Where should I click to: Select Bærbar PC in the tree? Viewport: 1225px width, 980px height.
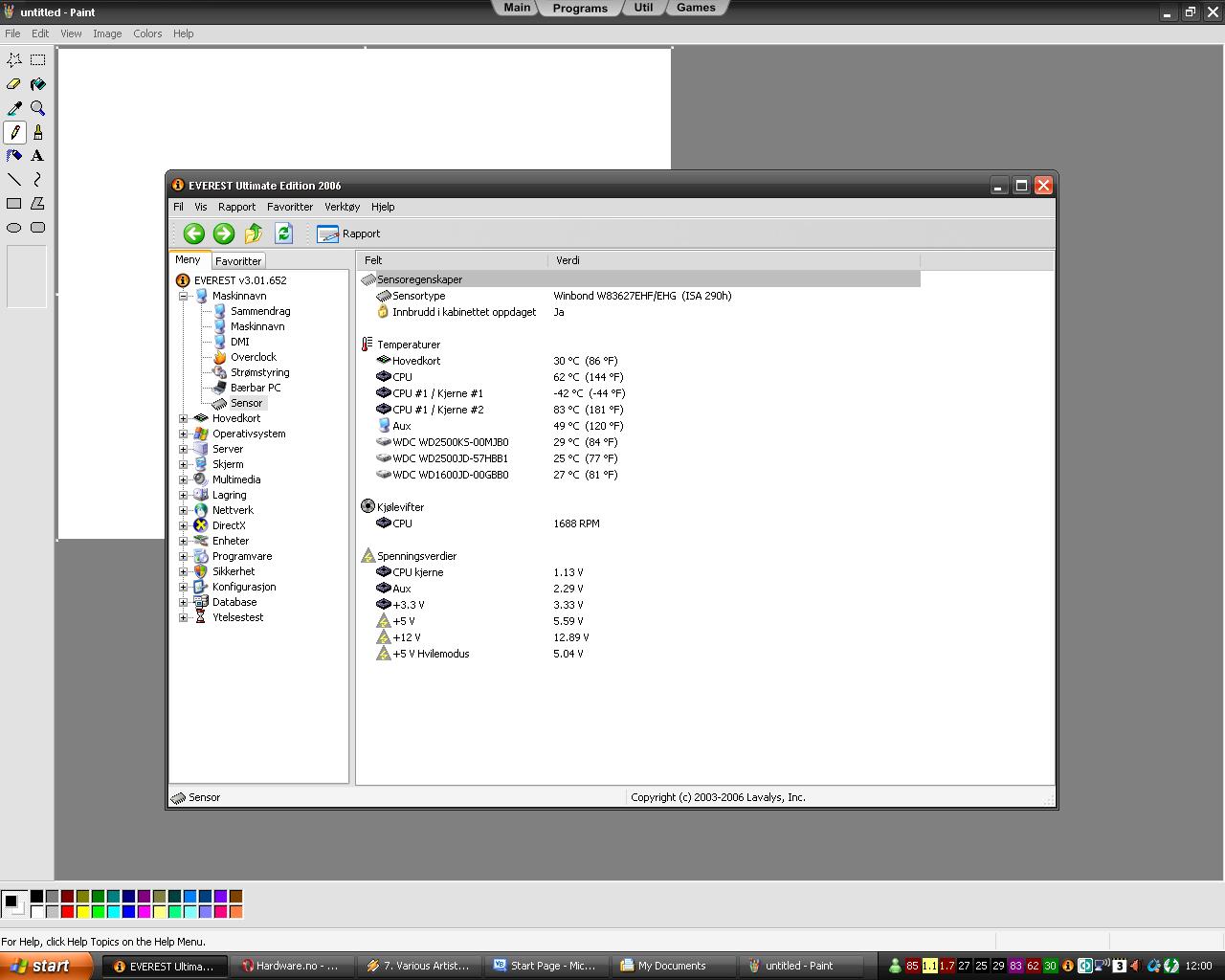pyautogui.click(x=256, y=388)
